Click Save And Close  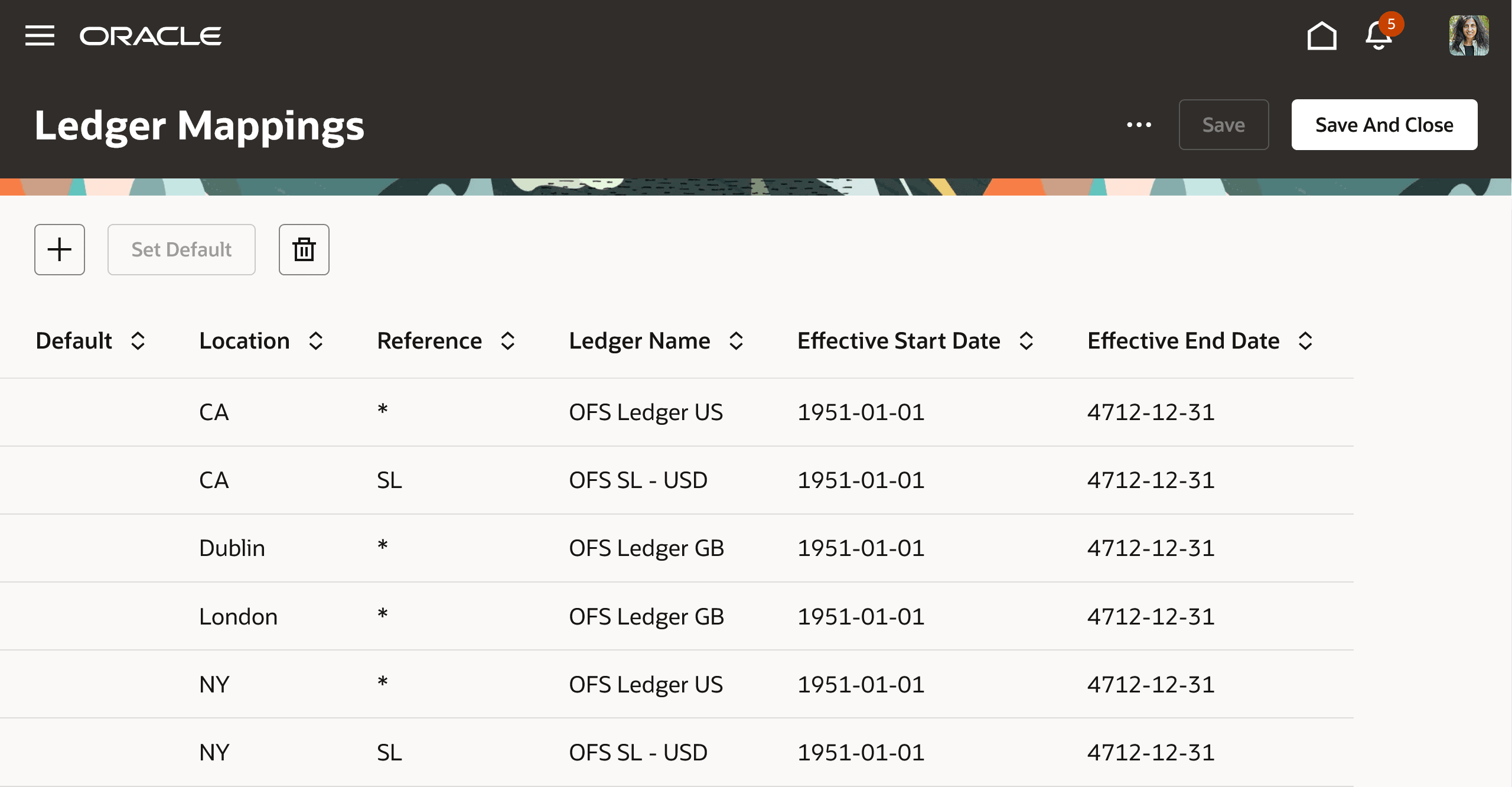tap(1384, 125)
